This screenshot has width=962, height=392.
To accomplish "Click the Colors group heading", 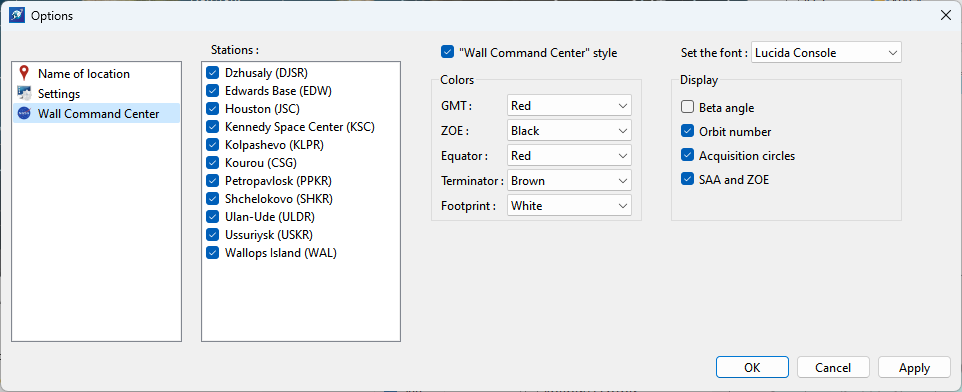I will [x=457, y=80].
